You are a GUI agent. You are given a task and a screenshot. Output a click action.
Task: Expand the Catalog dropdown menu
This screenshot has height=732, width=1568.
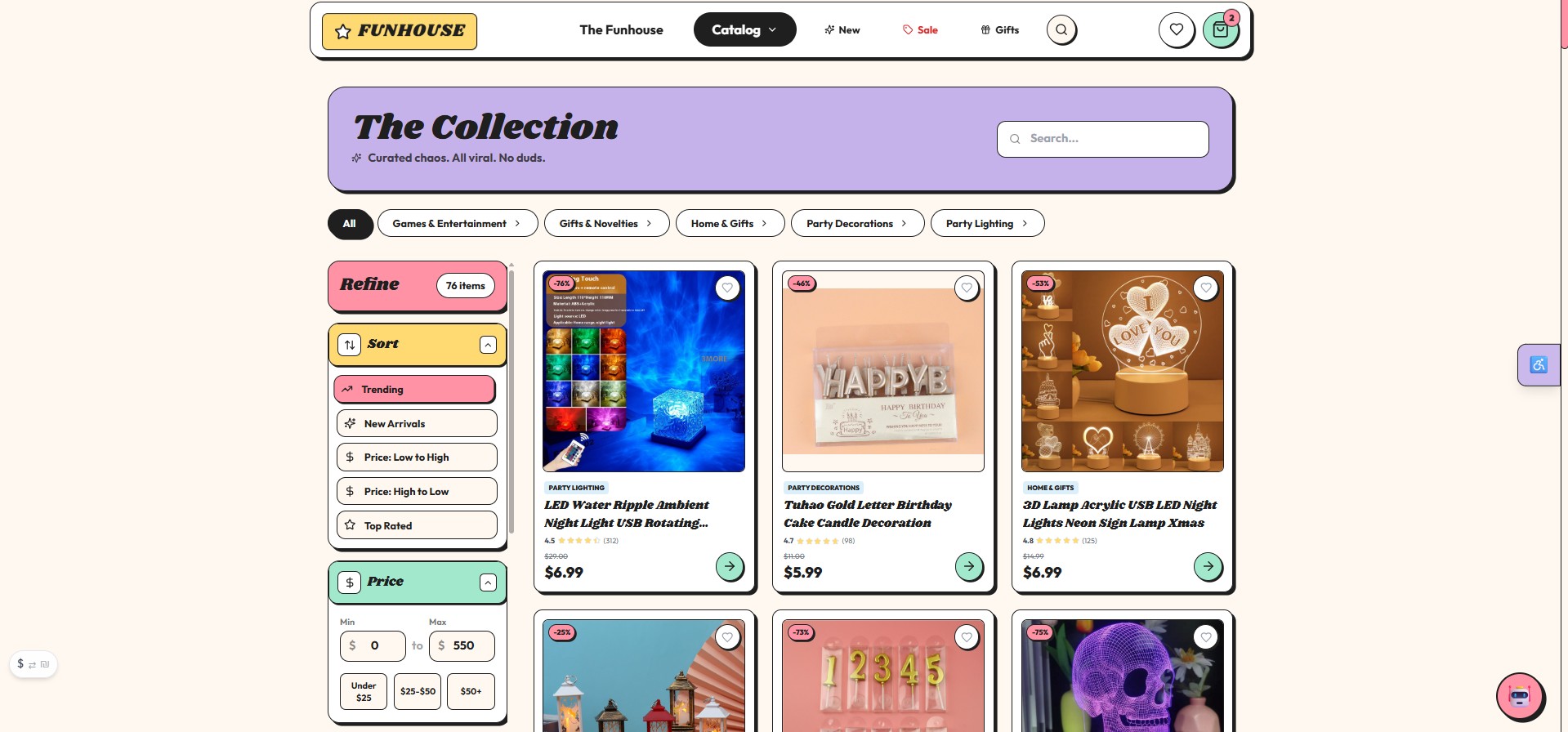[744, 29]
